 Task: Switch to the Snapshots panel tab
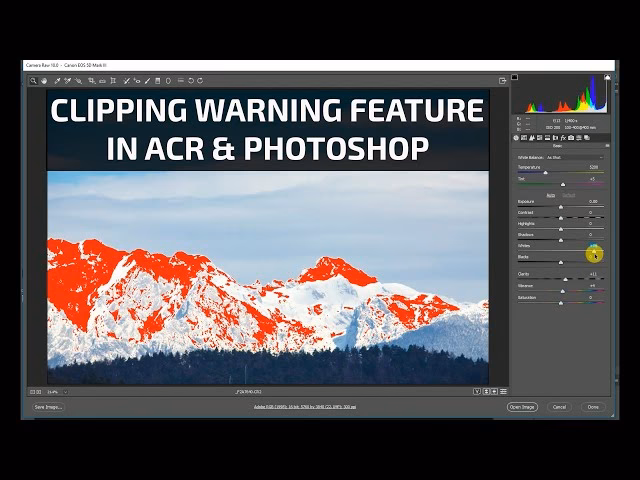coord(587,138)
